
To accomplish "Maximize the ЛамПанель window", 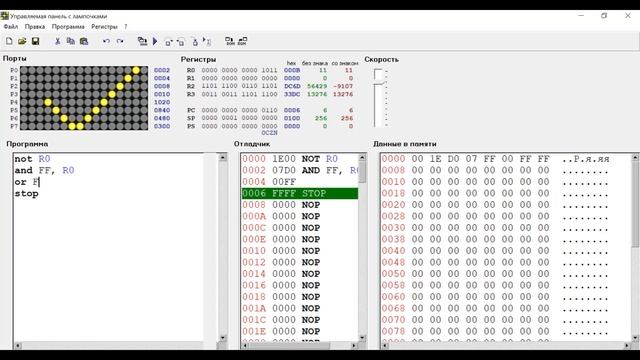I will click(604, 16).
